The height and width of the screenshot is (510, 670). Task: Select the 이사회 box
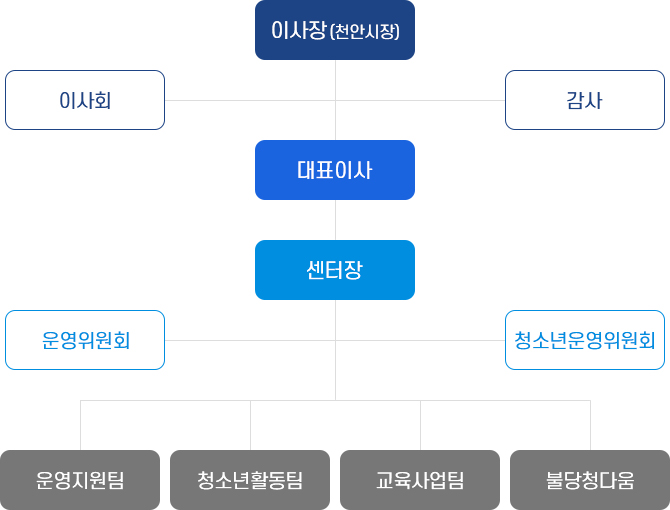[x=85, y=100]
